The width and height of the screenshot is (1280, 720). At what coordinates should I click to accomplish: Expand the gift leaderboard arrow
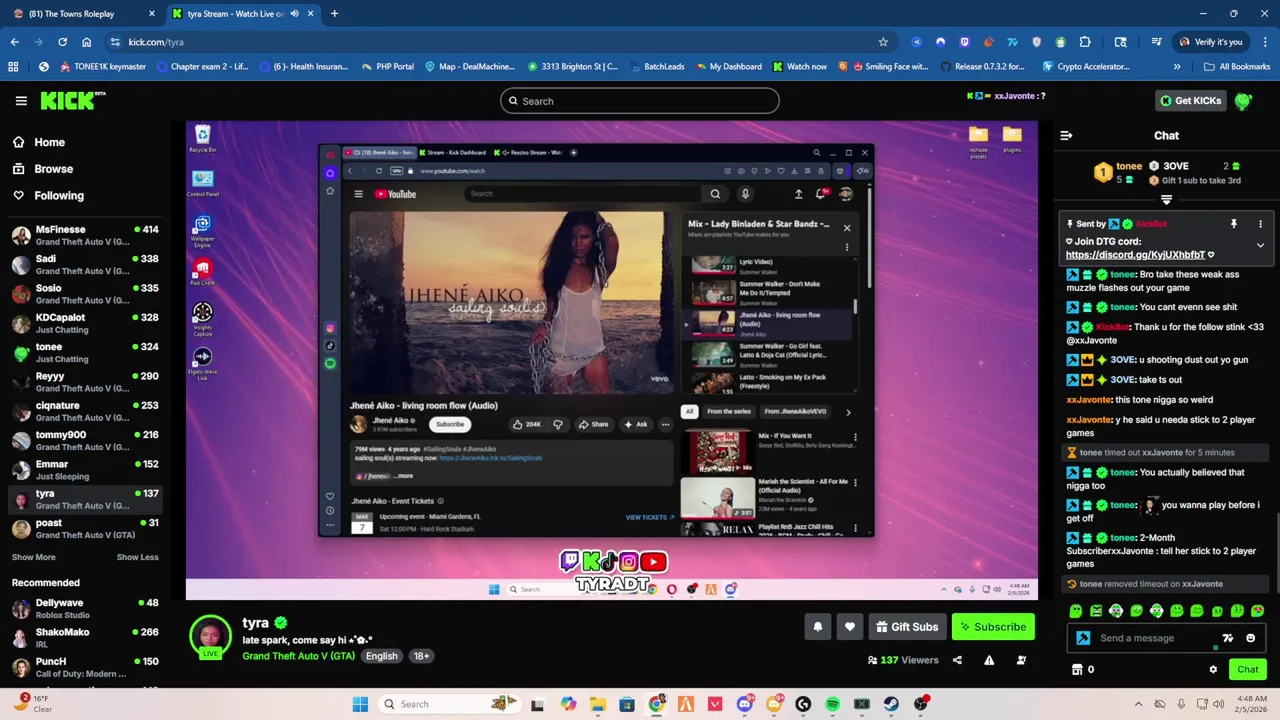click(x=1166, y=200)
